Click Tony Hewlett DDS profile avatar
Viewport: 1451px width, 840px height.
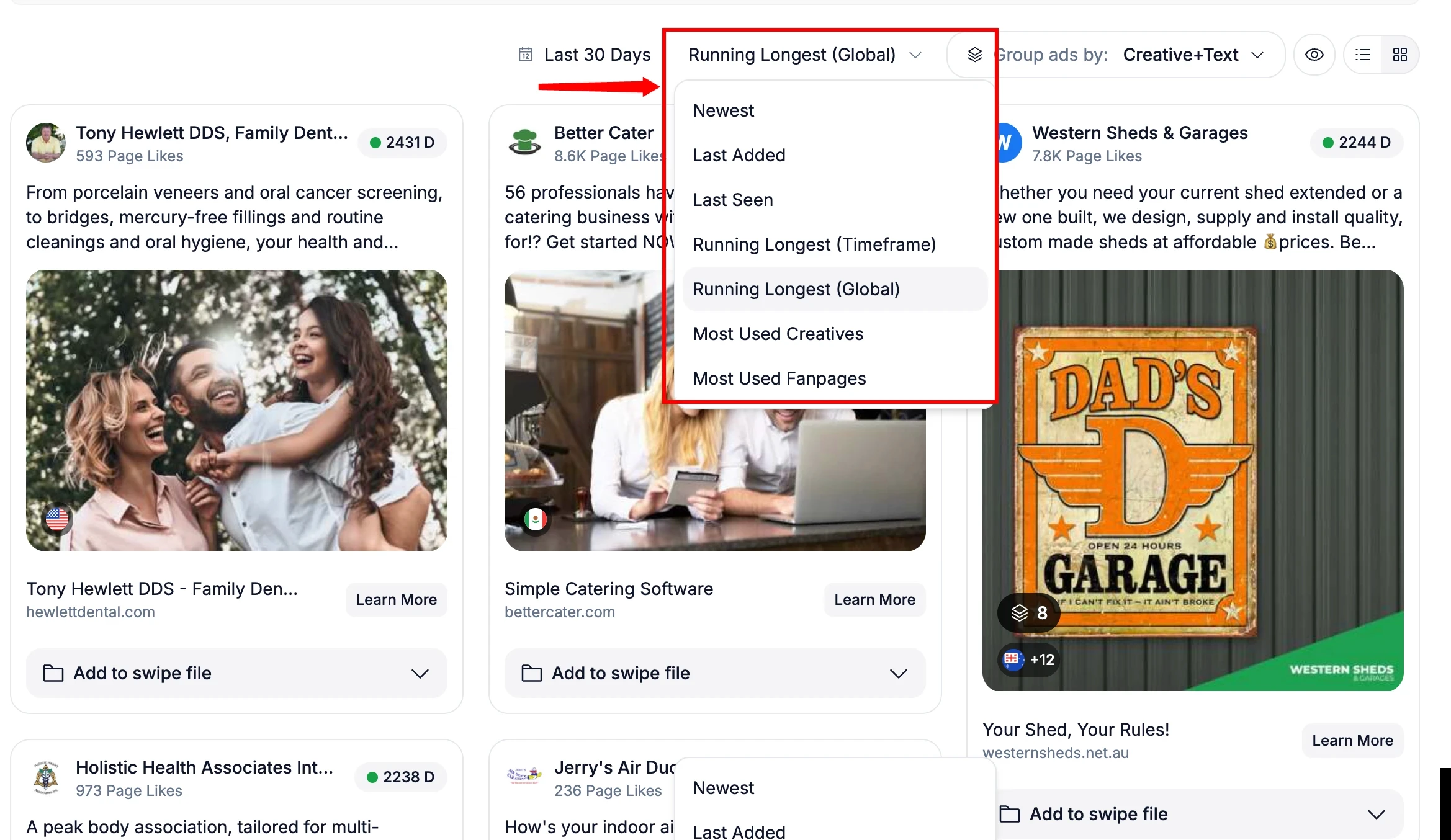pos(45,143)
